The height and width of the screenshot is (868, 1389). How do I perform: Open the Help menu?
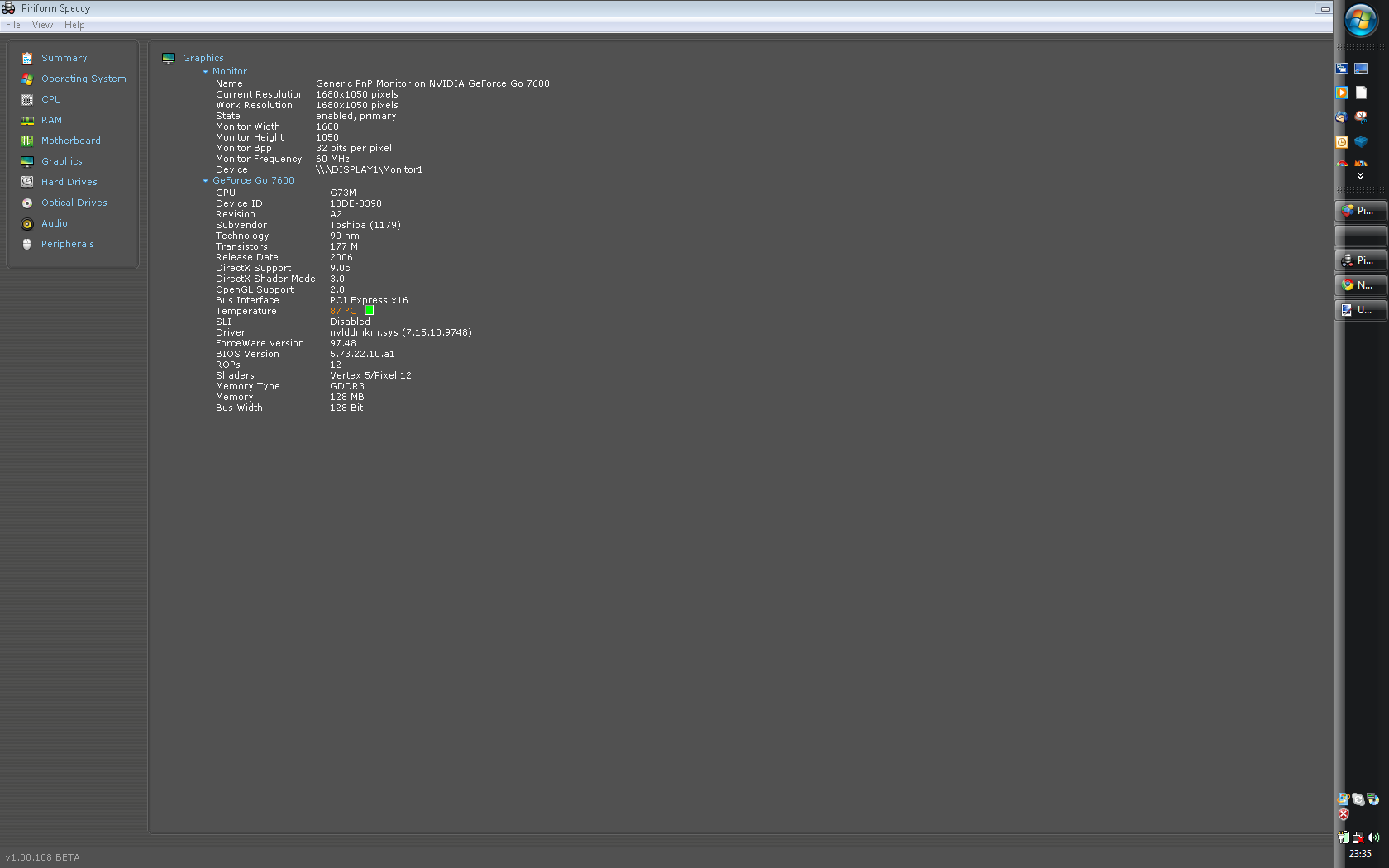[x=74, y=25]
